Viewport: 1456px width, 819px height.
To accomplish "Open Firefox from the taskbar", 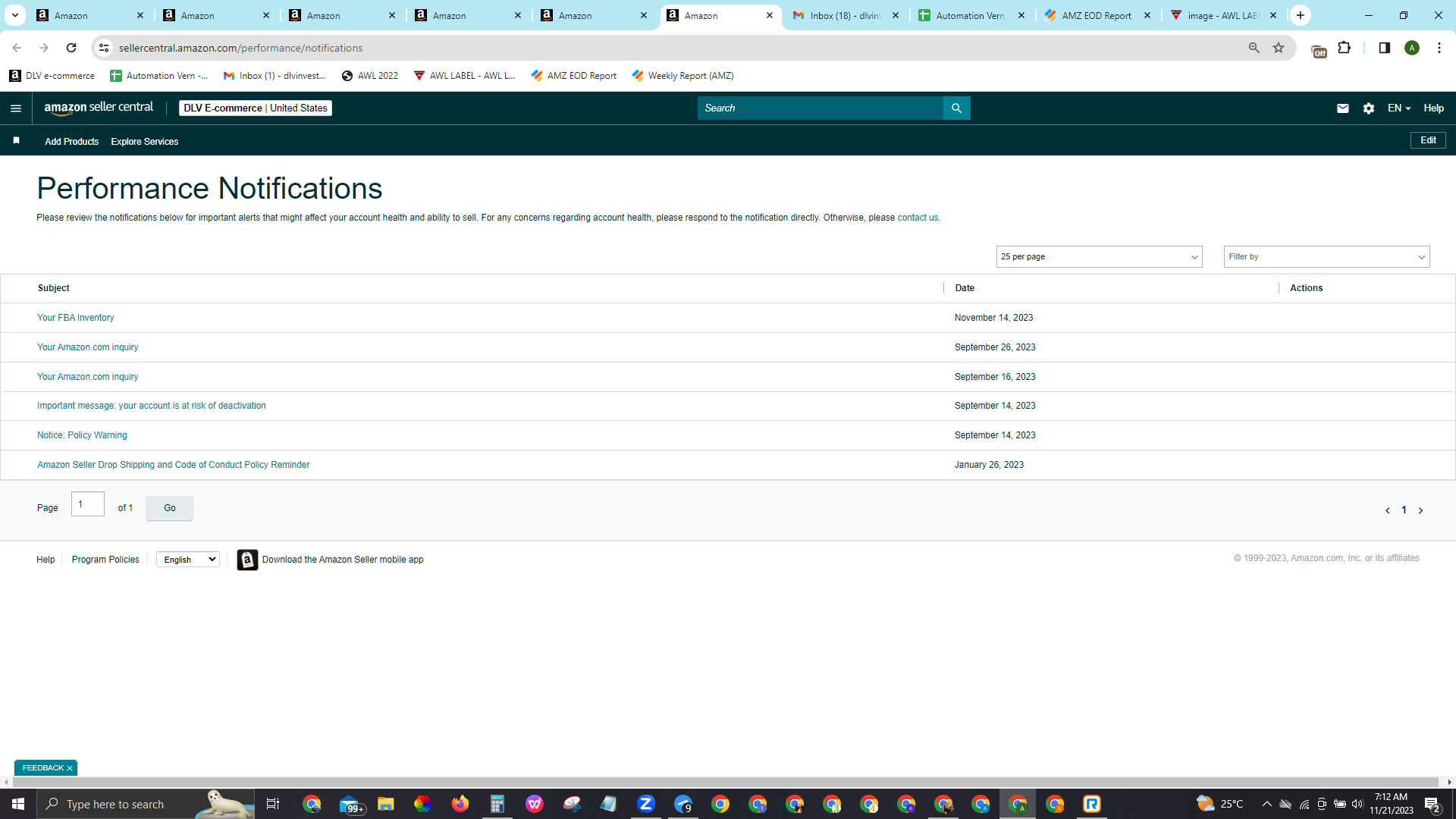I will coord(460,804).
